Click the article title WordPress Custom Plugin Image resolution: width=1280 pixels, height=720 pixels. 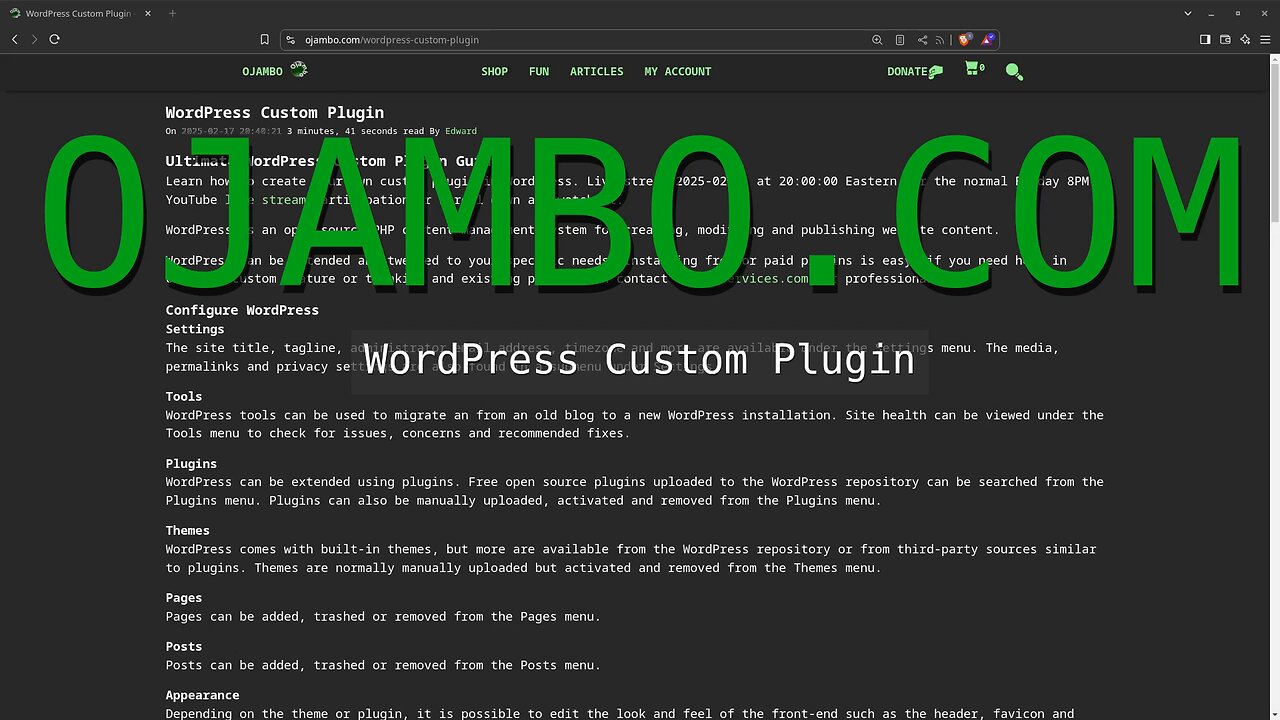pyautogui.click(x=275, y=112)
